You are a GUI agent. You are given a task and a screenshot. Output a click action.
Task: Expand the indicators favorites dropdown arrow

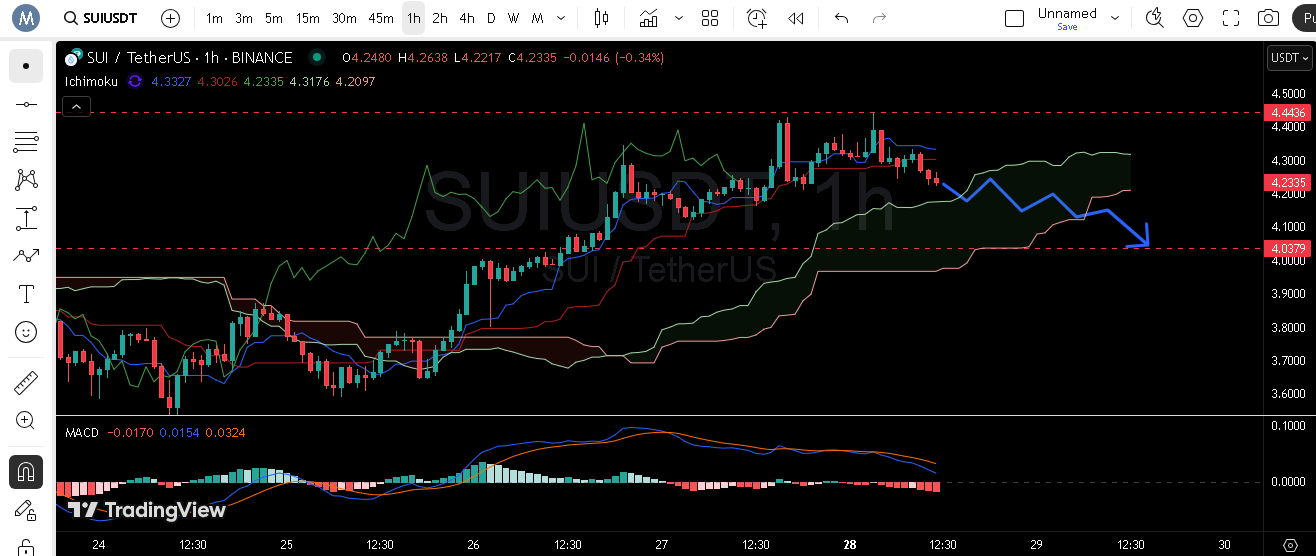point(679,18)
